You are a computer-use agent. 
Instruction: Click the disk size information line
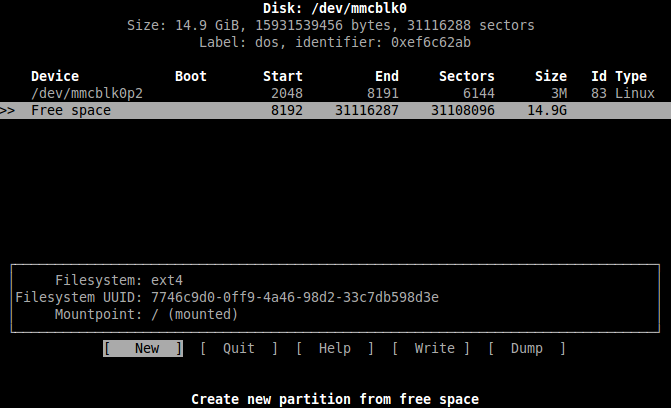331,25
